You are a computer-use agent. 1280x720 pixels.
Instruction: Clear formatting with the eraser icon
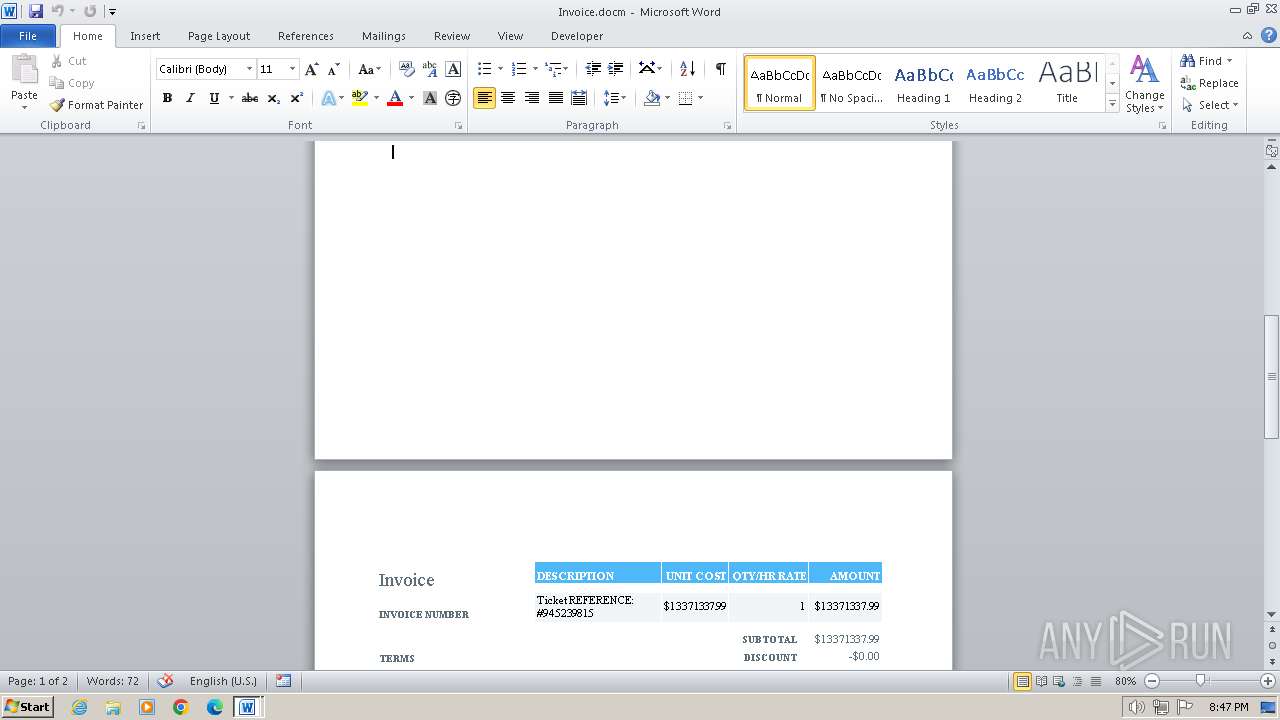tap(406, 69)
